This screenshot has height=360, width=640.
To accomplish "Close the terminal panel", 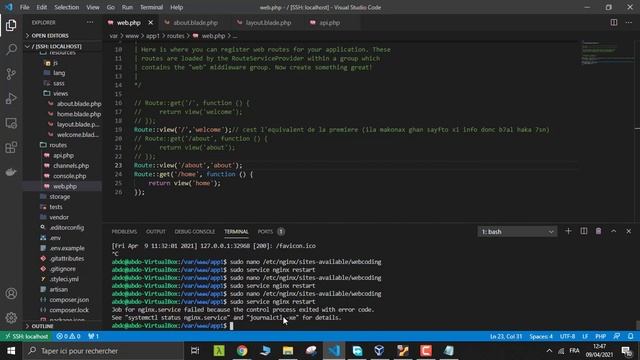I will pos(629,231).
